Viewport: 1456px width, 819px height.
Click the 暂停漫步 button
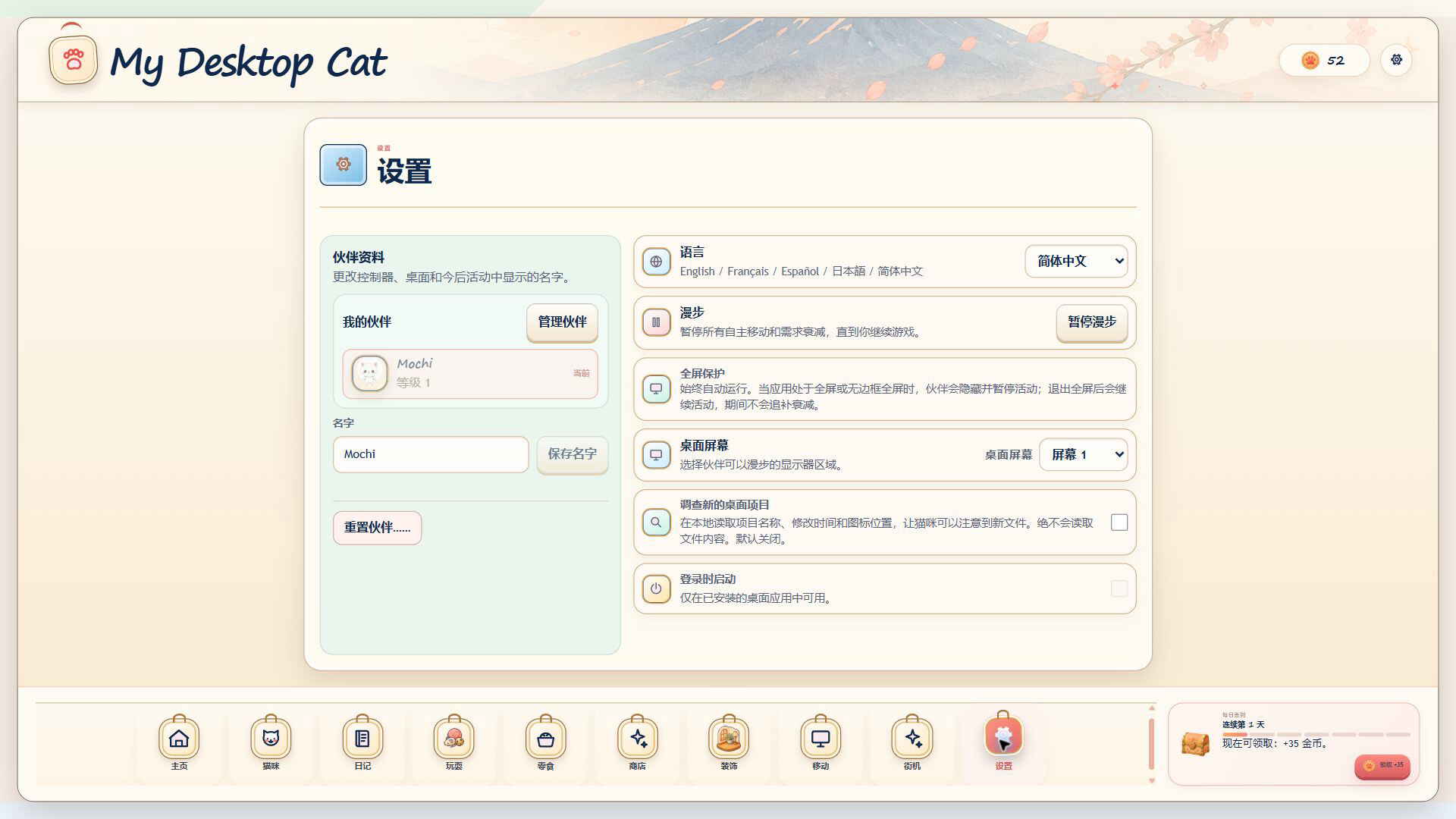(x=1092, y=322)
